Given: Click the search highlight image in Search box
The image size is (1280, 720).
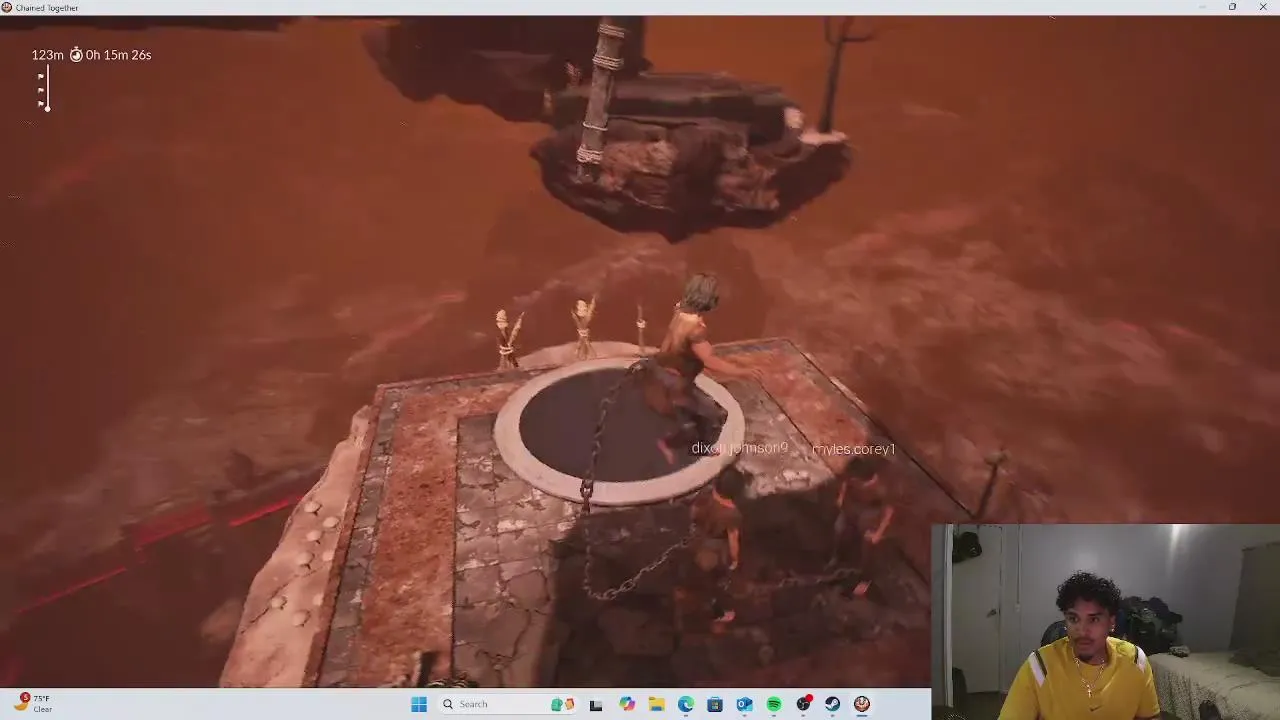Looking at the screenshot, I should point(562,704).
